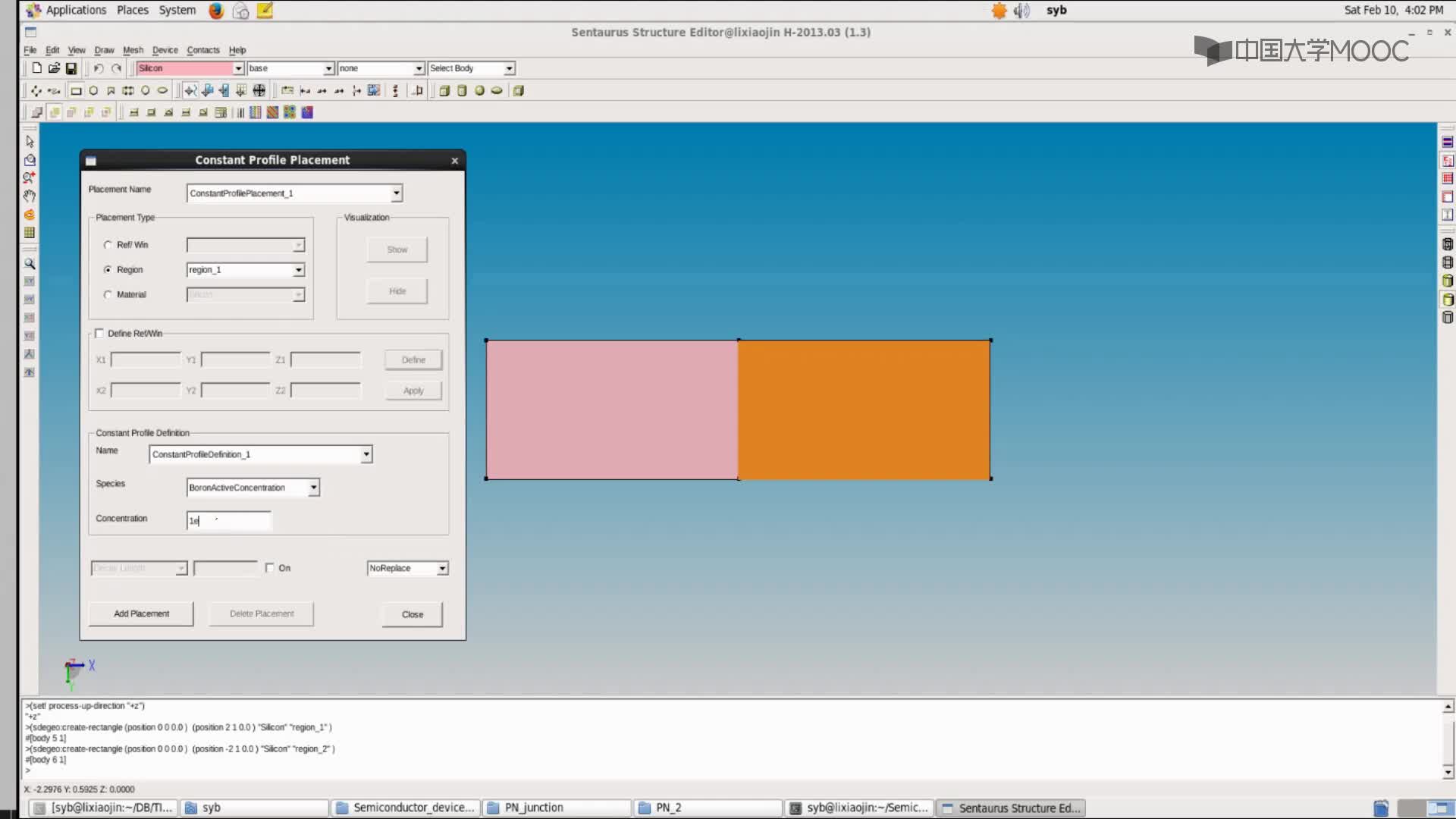Click the shaded yellow cylinder render icon

1448,300
